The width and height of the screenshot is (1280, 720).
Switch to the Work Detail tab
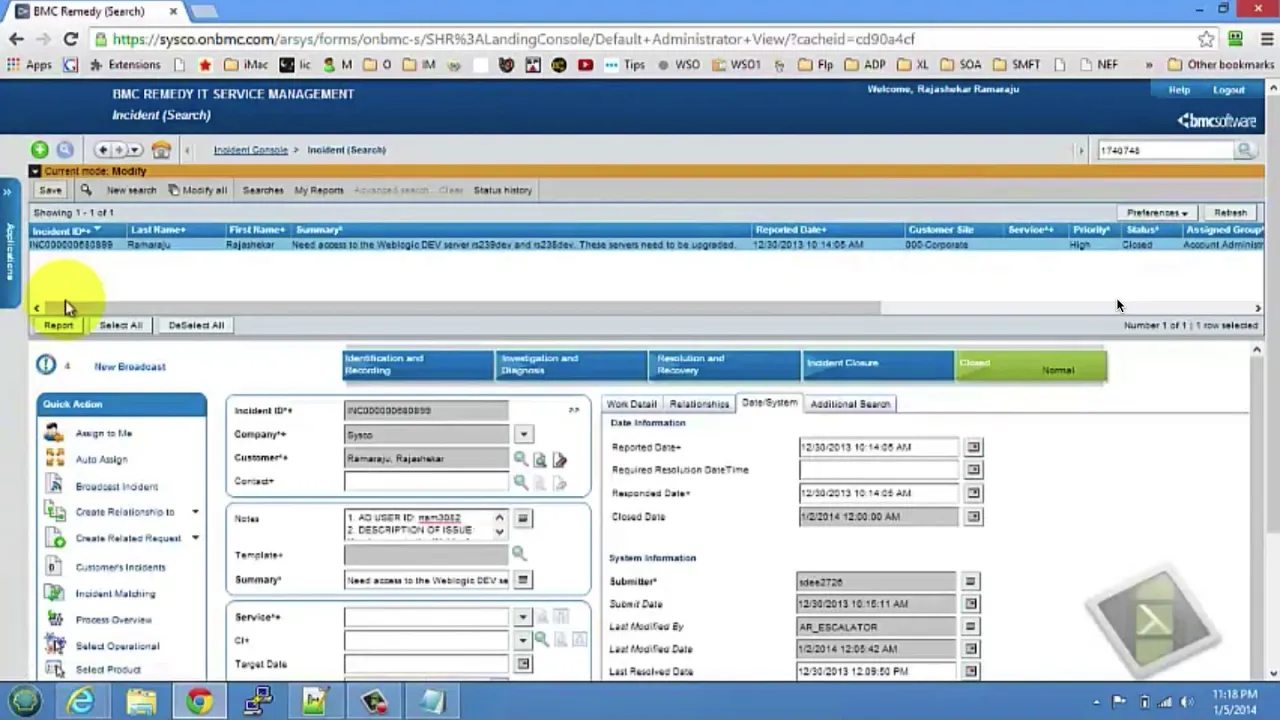tap(631, 404)
